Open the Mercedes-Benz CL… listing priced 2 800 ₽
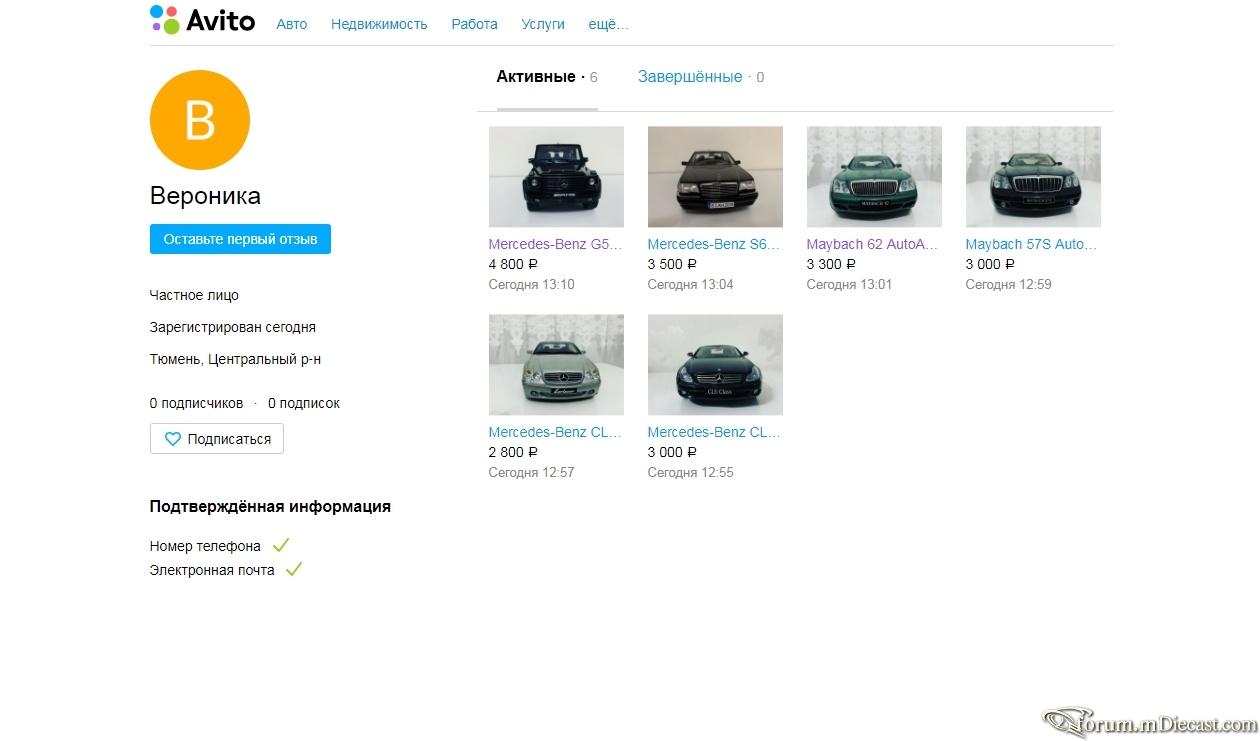Image resolution: width=1260 pixels, height=741 pixels. pos(555,432)
